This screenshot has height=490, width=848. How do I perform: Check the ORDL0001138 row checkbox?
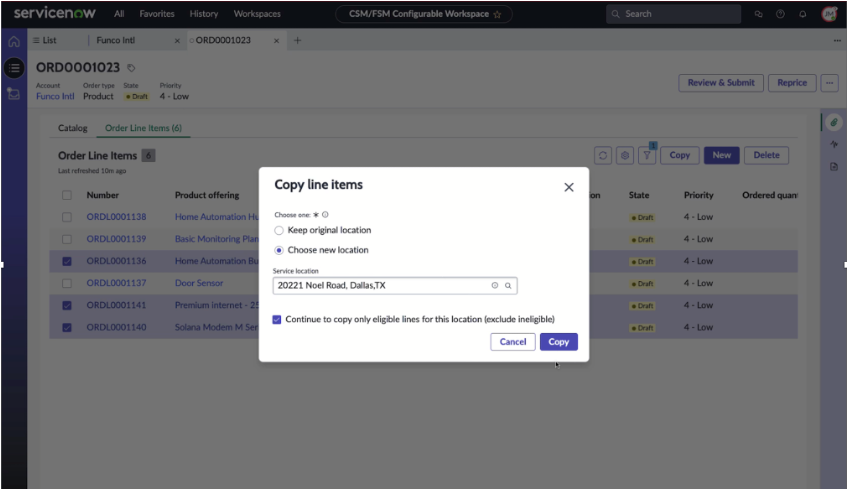tap(67, 217)
